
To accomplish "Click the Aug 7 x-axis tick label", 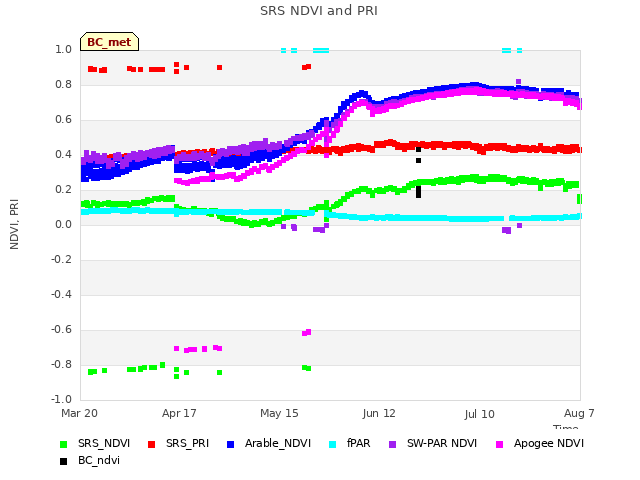I will [x=579, y=413].
